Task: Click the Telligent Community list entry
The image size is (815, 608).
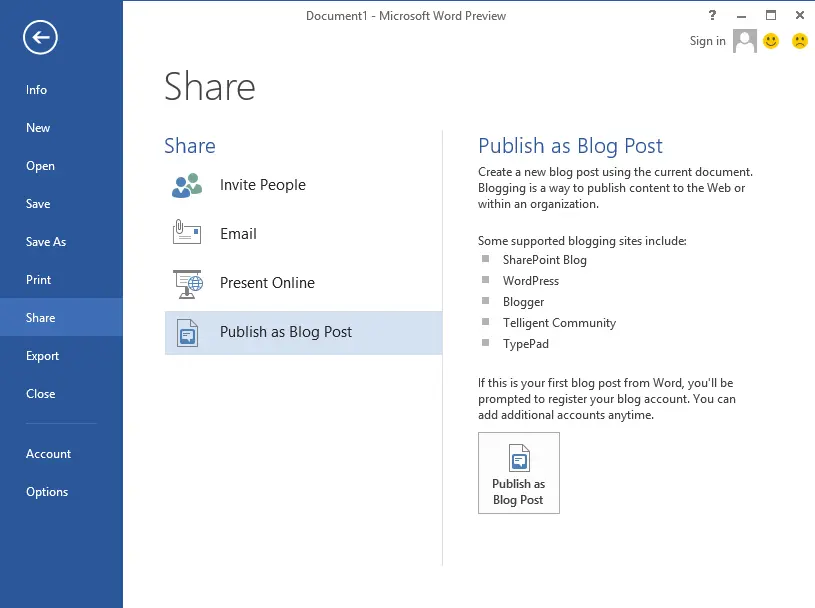Action: click(x=559, y=323)
